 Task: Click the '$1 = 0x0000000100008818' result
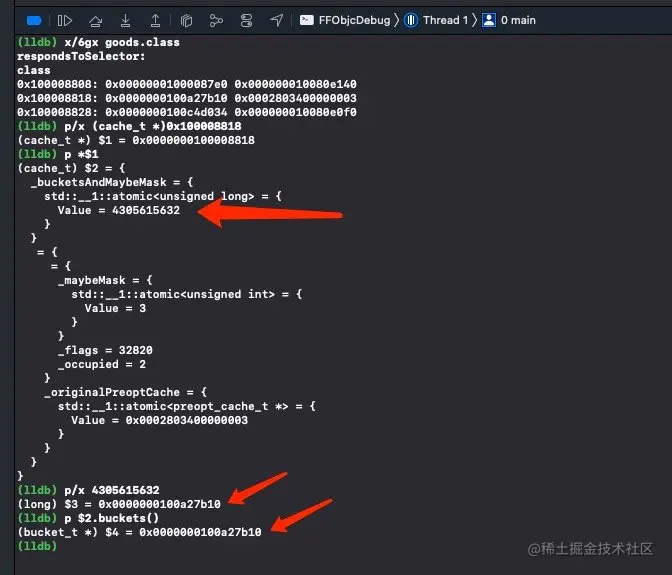pos(177,141)
